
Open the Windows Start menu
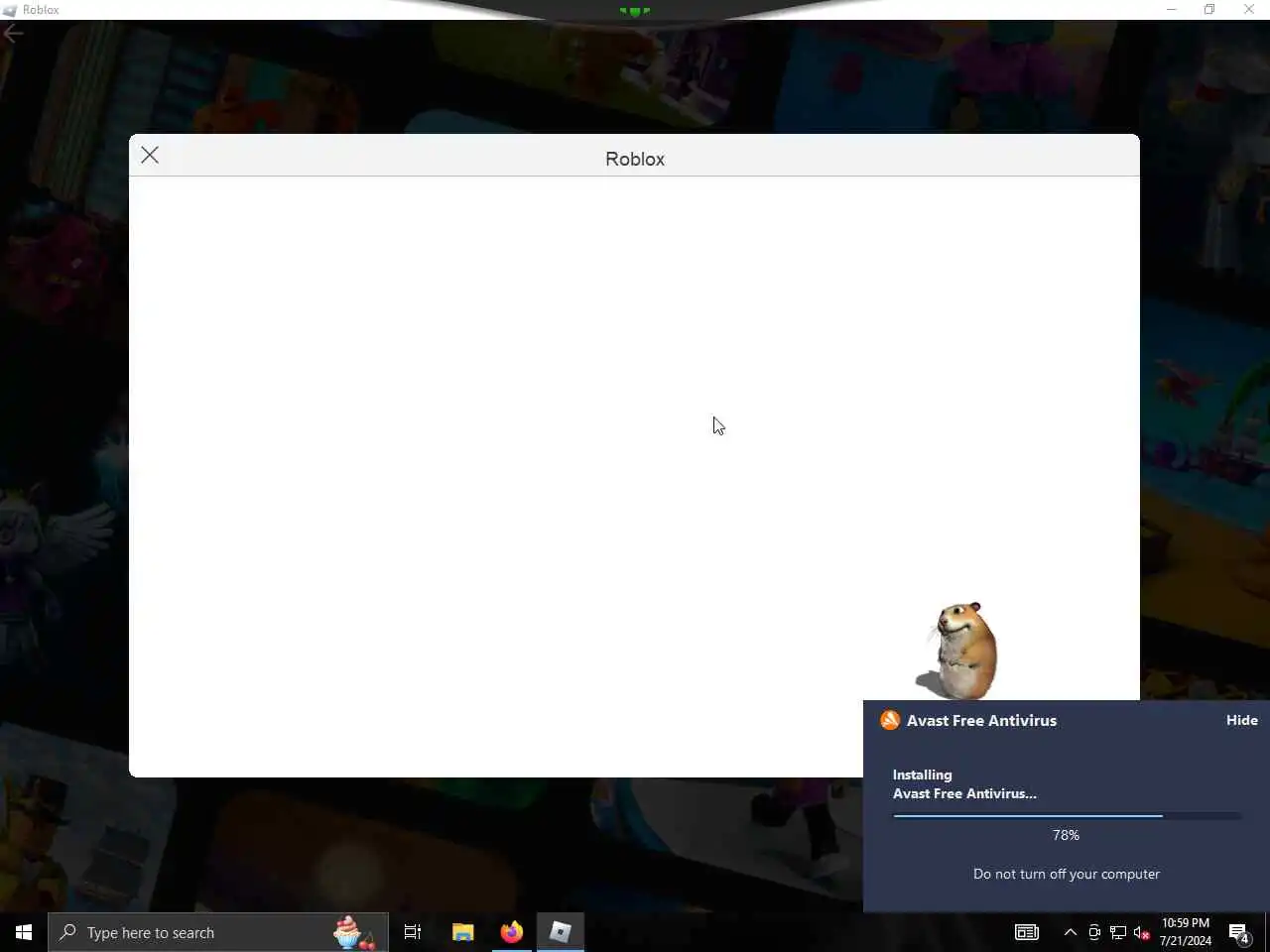(x=24, y=932)
